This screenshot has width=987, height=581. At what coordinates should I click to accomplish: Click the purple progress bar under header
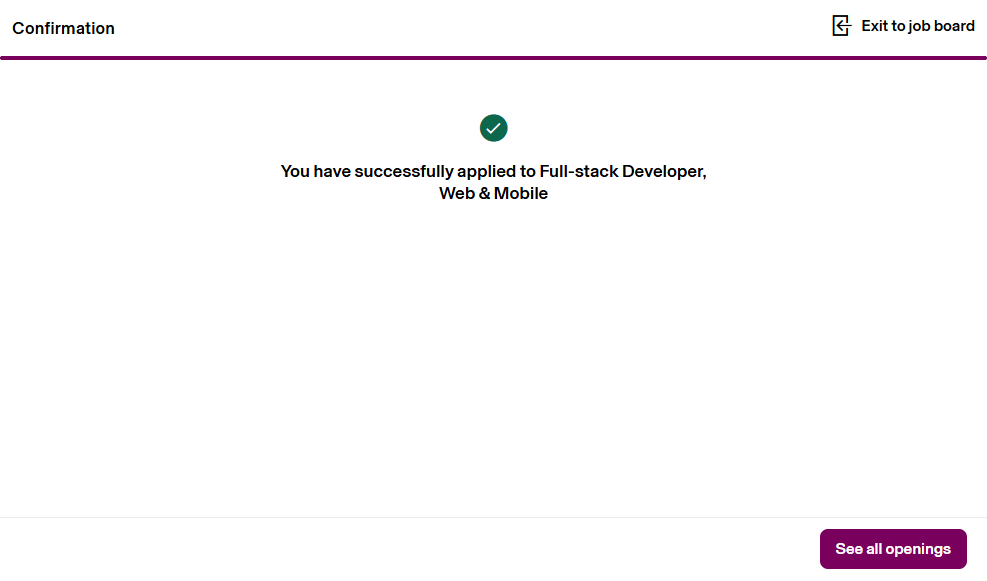[493, 58]
